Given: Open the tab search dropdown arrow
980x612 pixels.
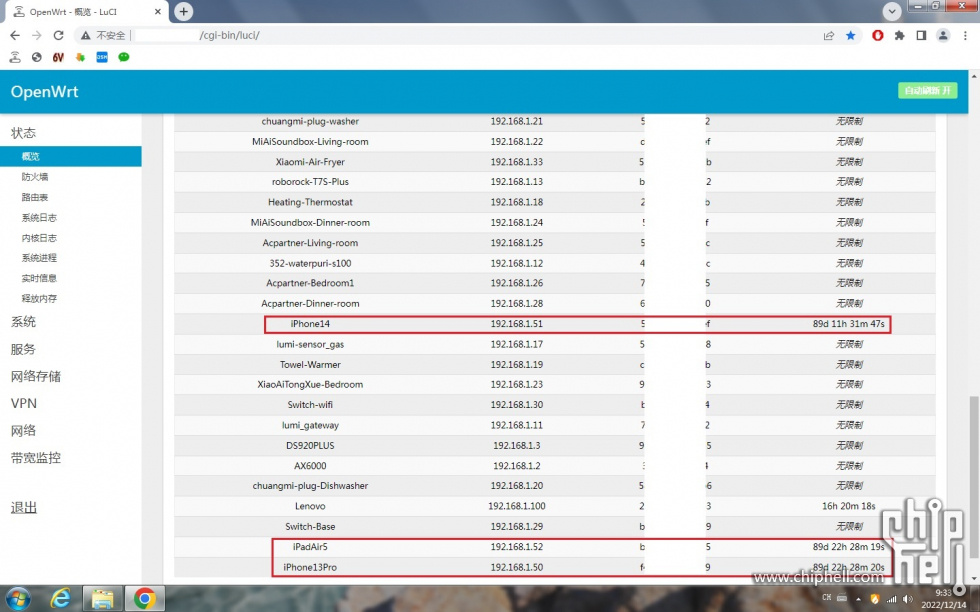Looking at the screenshot, I should (892, 11).
